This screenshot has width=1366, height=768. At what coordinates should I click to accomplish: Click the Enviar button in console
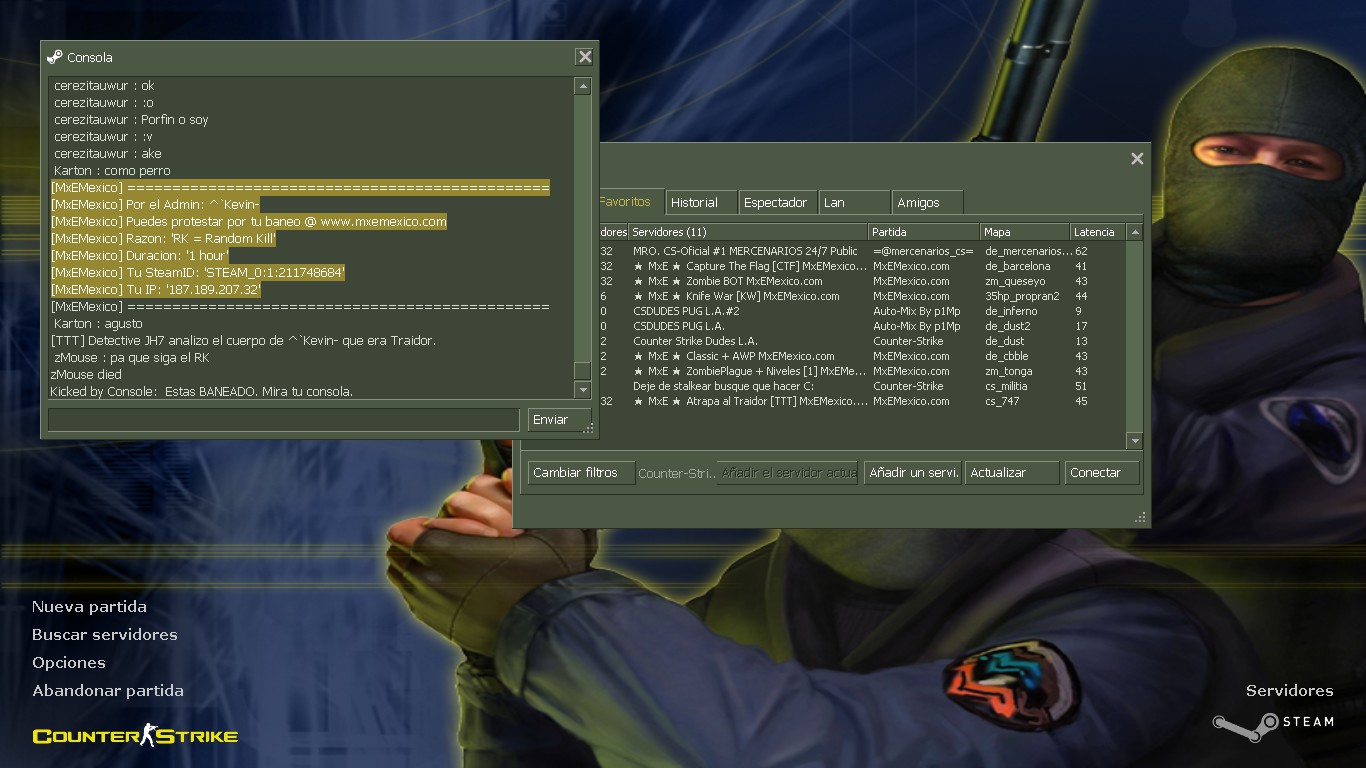[x=559, y=419]
